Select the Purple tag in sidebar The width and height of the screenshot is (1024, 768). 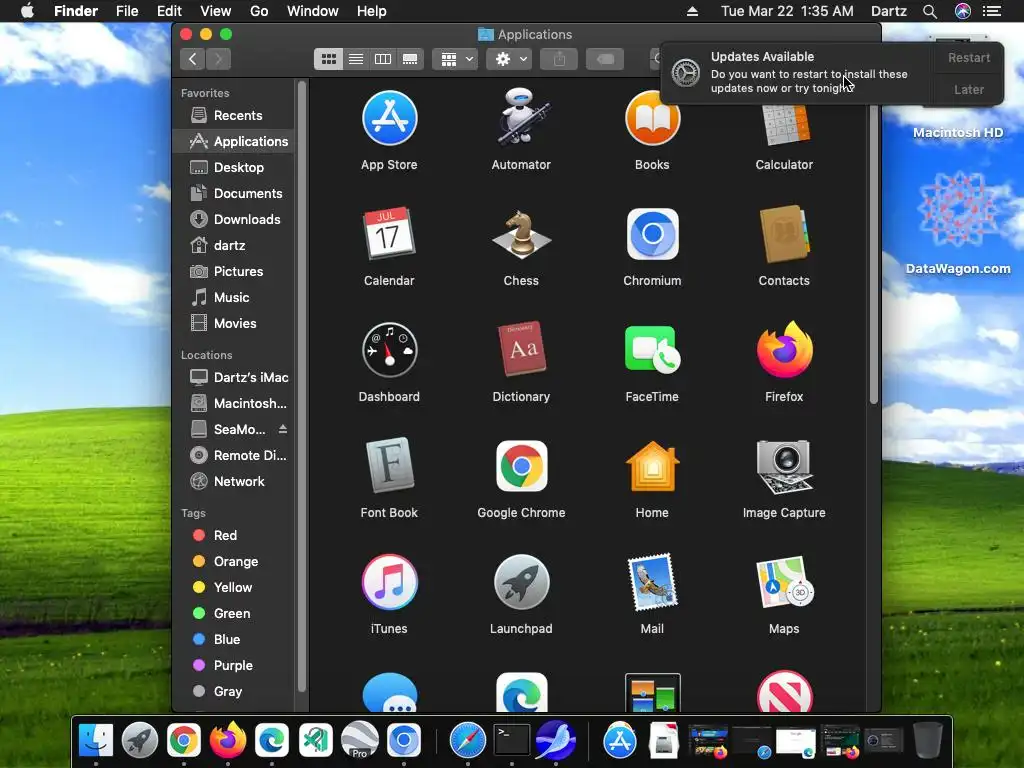[234, 665]
